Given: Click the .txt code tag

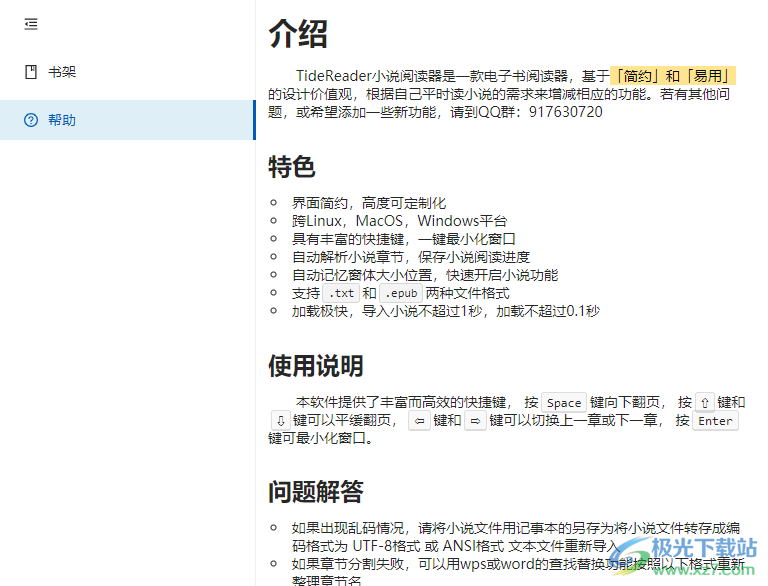Looking at the screenshot, I should click(x=341, y=293).
